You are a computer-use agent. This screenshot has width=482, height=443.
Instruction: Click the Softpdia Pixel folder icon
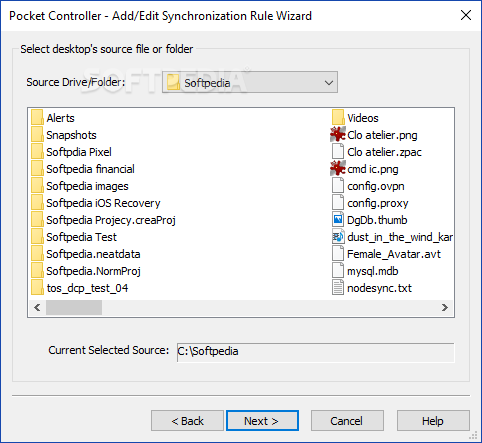[x=37, y=152]
